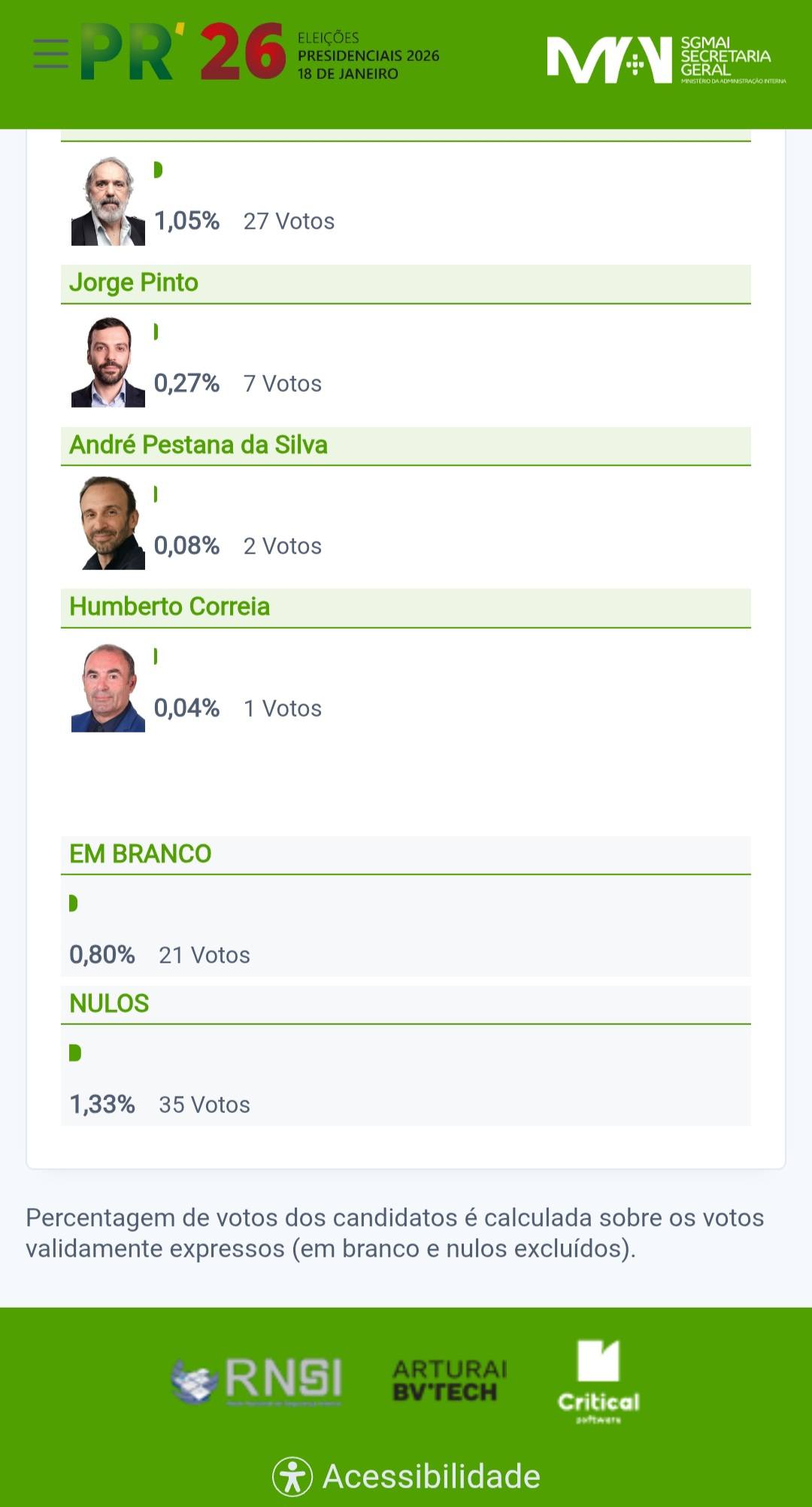Click the EM BRANCO section heading

pos(141,854)
